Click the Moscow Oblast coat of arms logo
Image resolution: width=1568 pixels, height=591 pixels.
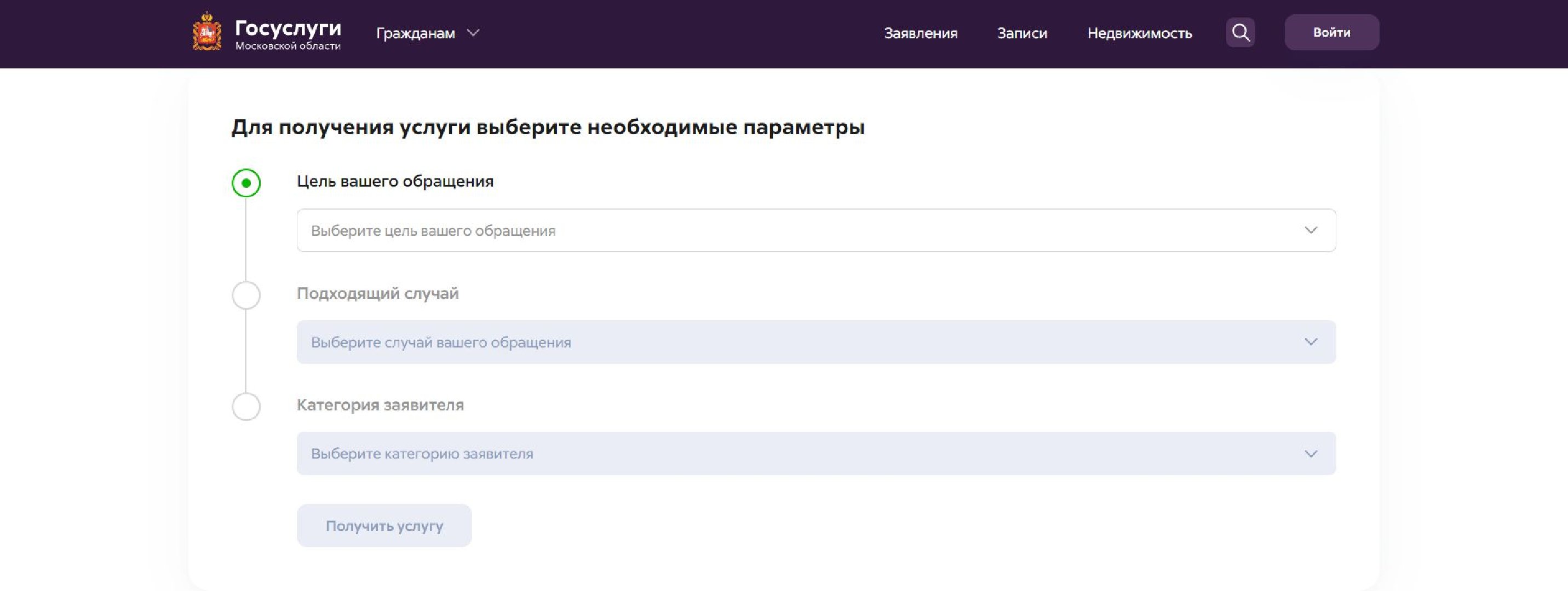click(x=207, y=32)
